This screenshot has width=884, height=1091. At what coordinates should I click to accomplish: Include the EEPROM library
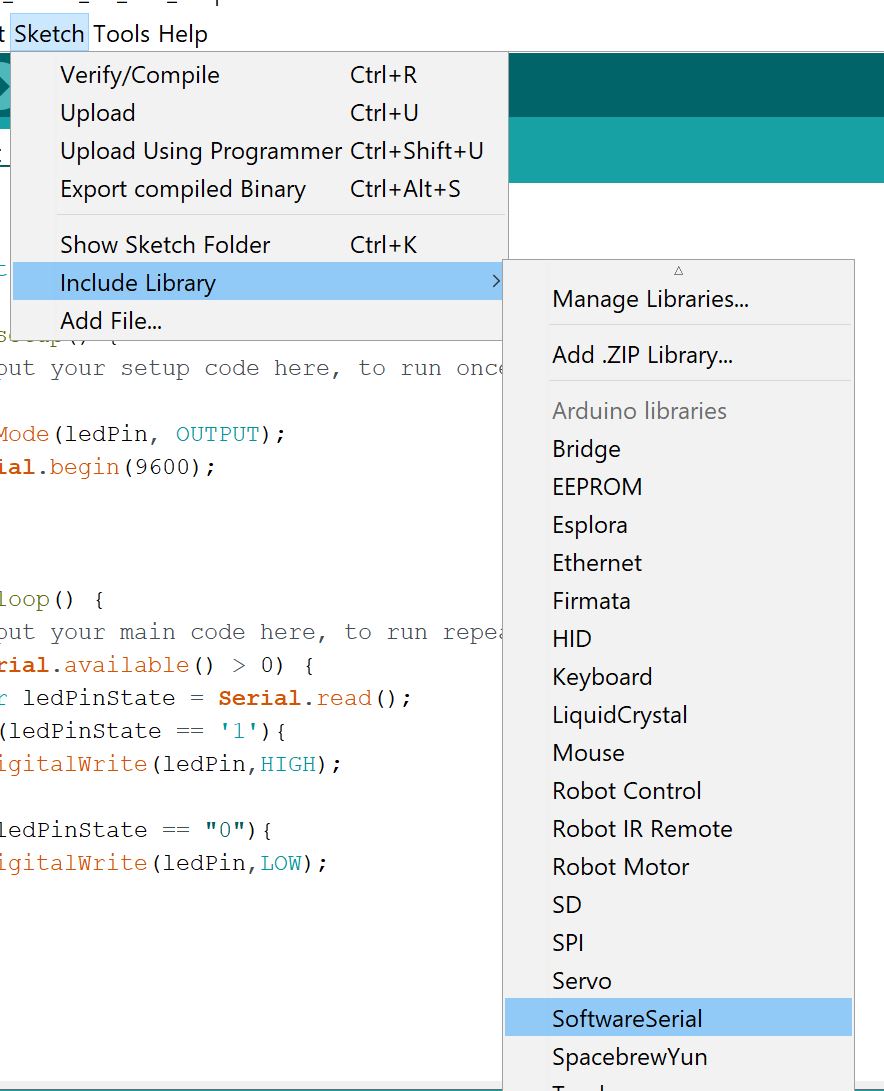pyautogui.click(x=597, y=487)
